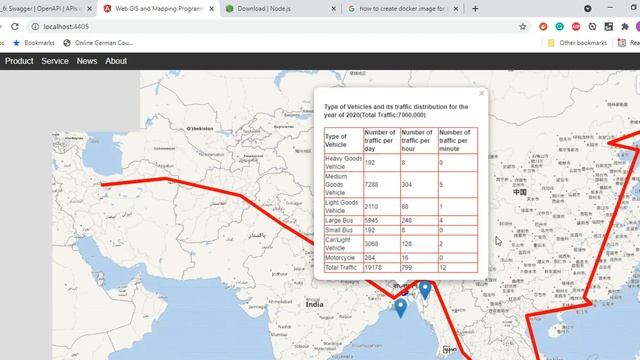Screen dimensions: 640x360
Task: Click the Light Goods Vehicle row label
Action: click(x=344, y=207)
